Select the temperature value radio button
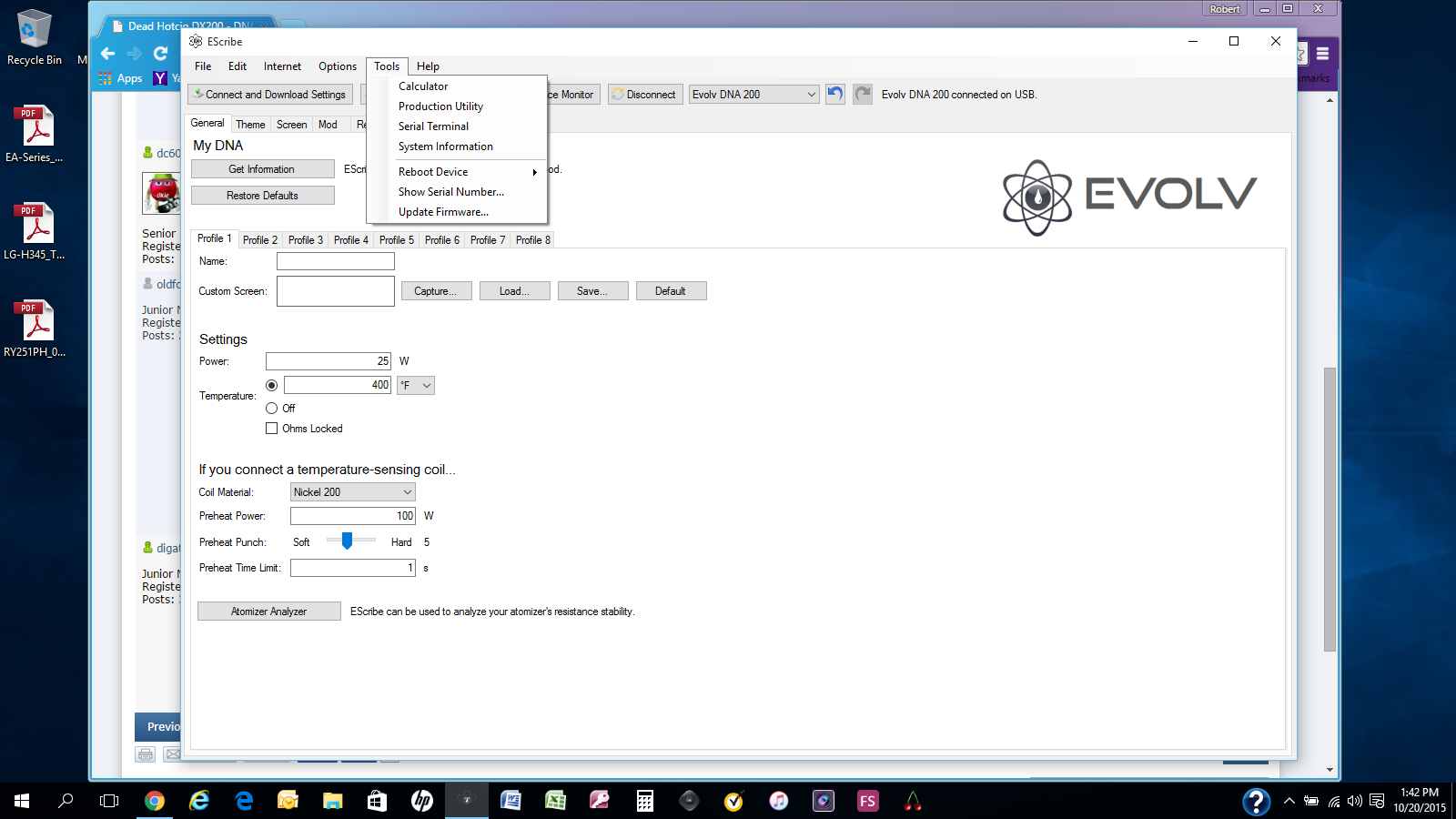1456x819 pixels. (271, 385)
